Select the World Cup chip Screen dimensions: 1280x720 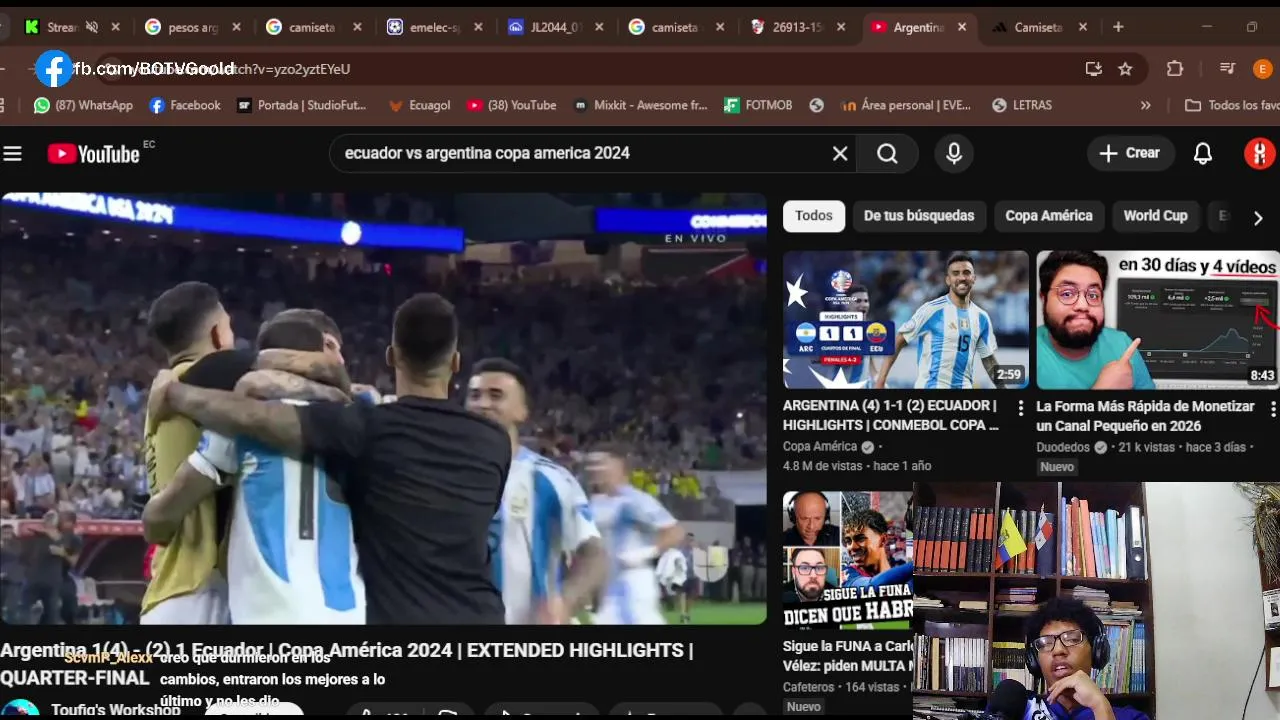[1155, 215]
